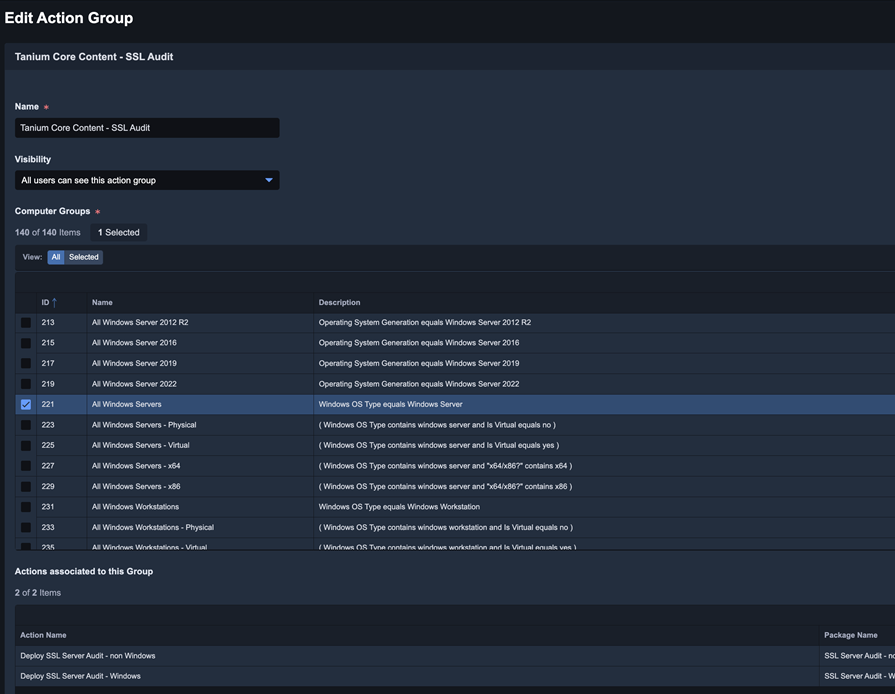Click the ID cell 223

(x=48, y=425)
